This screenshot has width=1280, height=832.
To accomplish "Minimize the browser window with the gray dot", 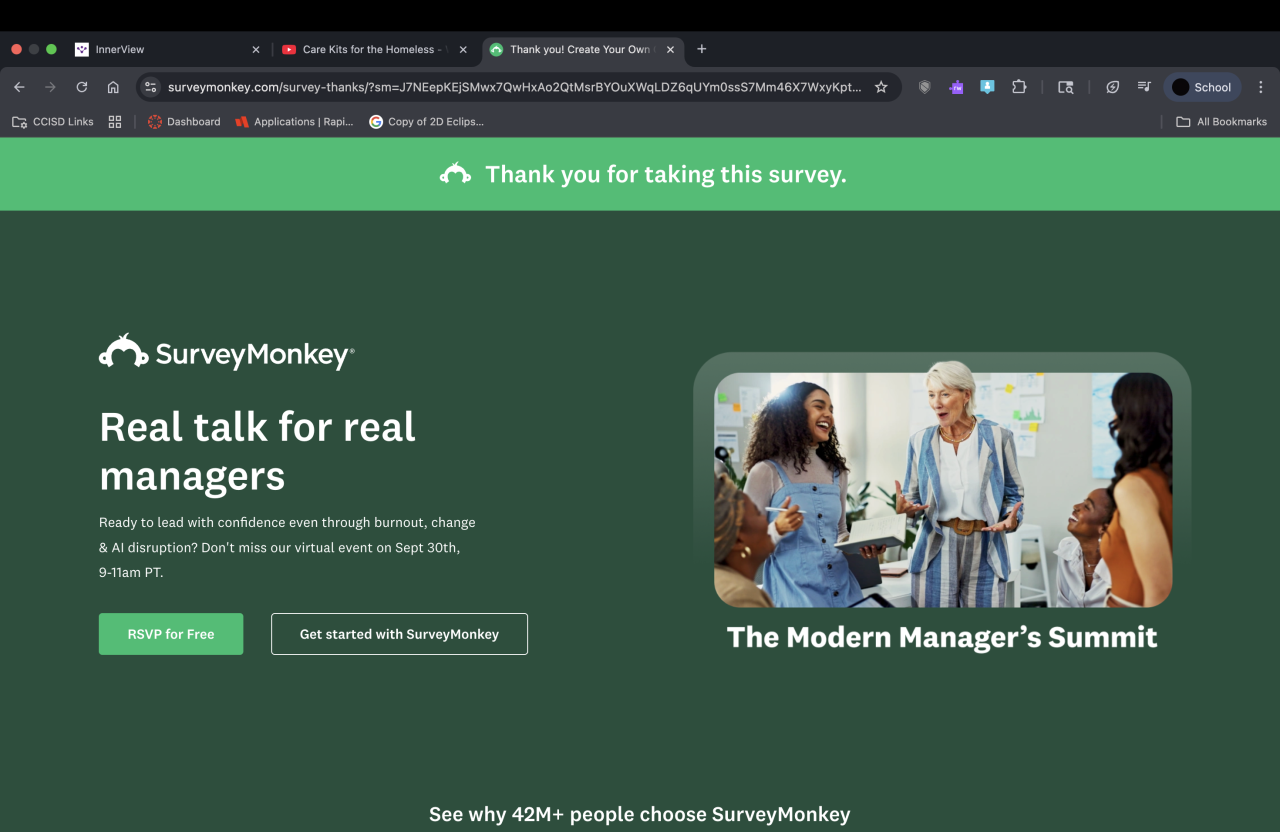I will [x=34, y=49].
